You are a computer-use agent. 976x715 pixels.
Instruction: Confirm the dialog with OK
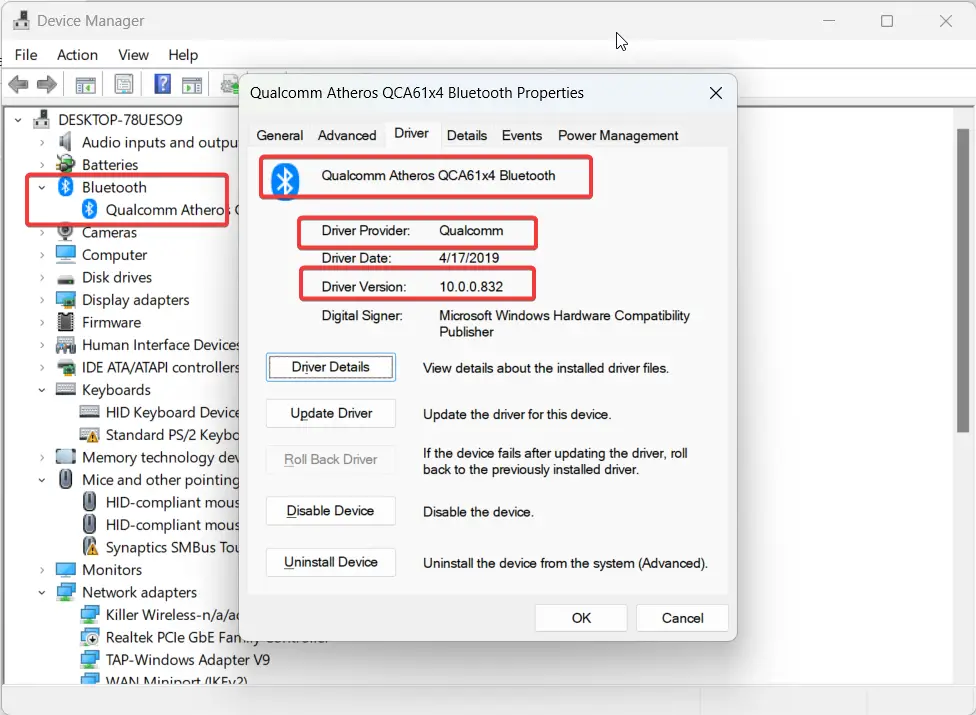pyautogui.click(x=581, y=618)
